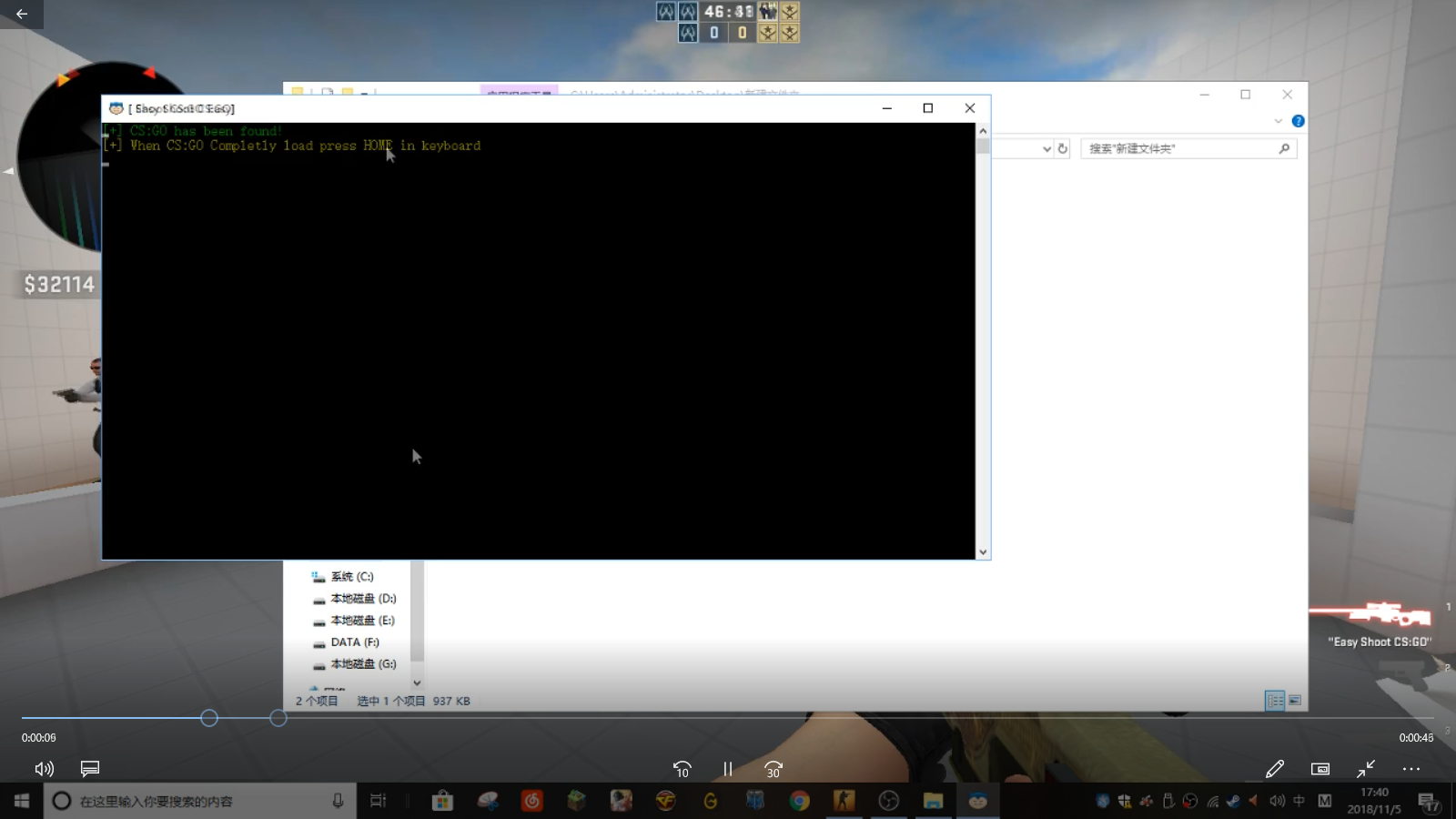Click the taskbar clock showing 17:40

pos(1374,801)
